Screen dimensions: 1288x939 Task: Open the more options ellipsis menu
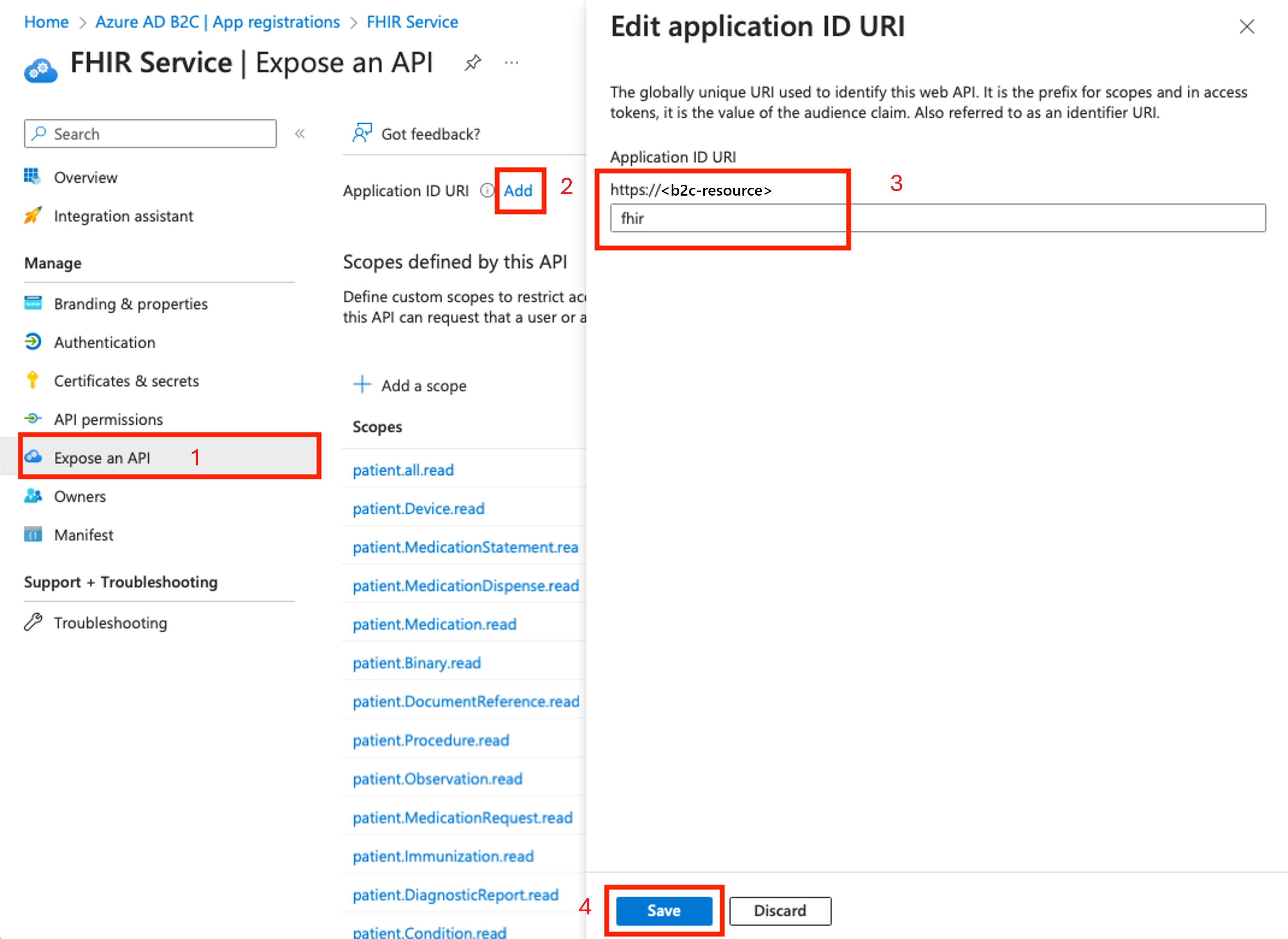click(511, 62)
